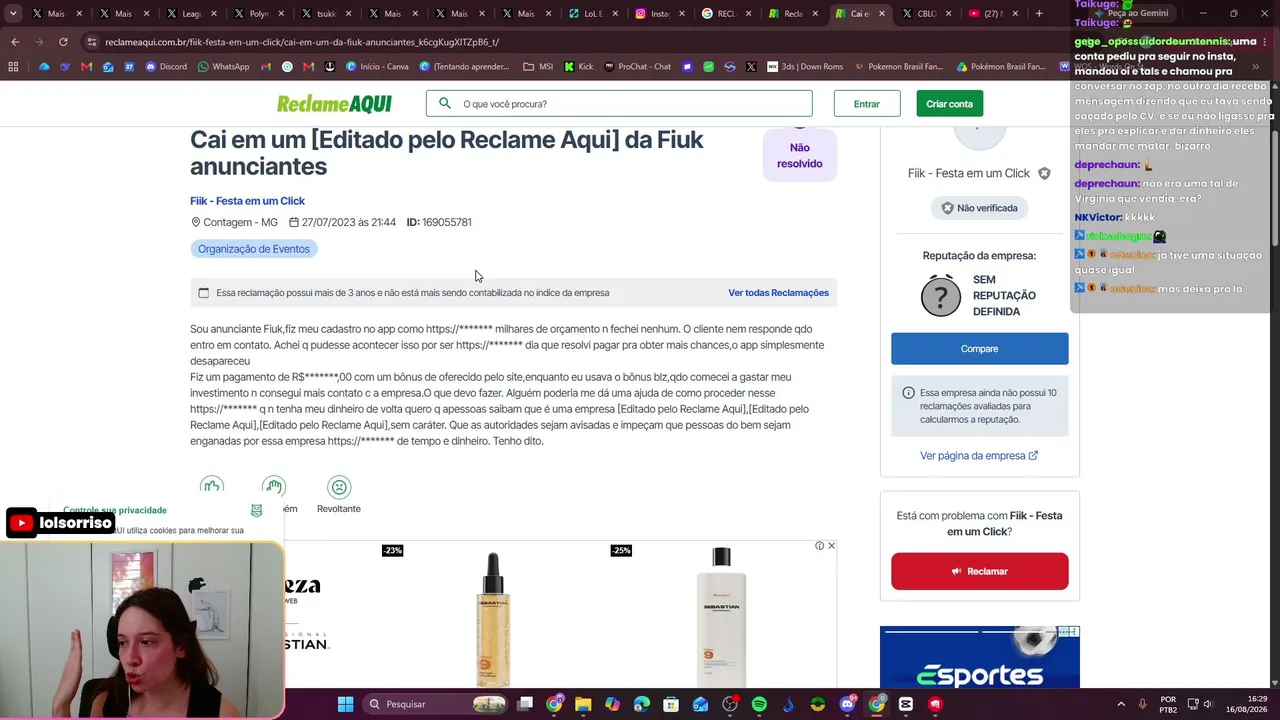
Task: Click the blue Compare button
Action: click(x=979, y=348)
